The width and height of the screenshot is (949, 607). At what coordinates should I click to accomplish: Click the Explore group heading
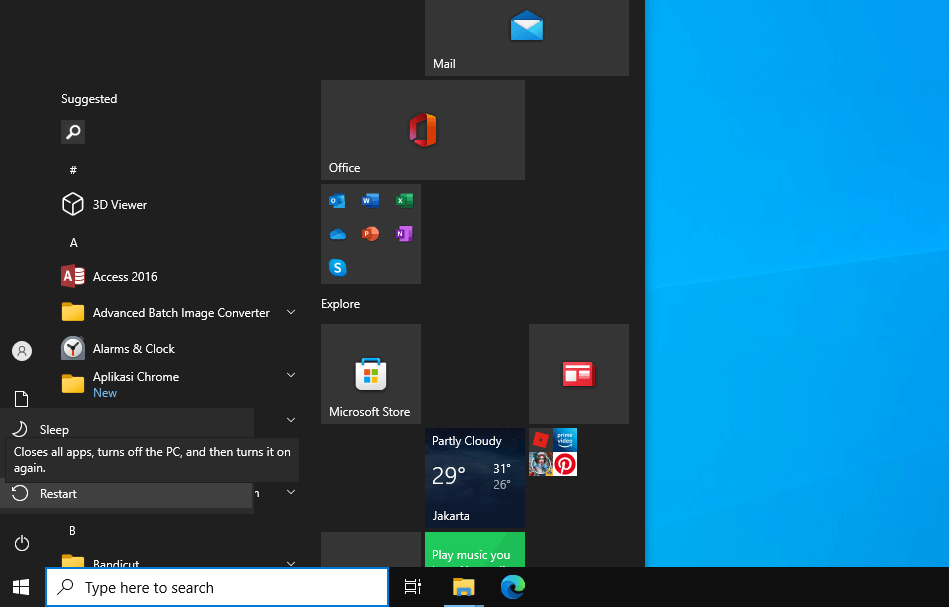pyautogui.click(x=340, y=304)
